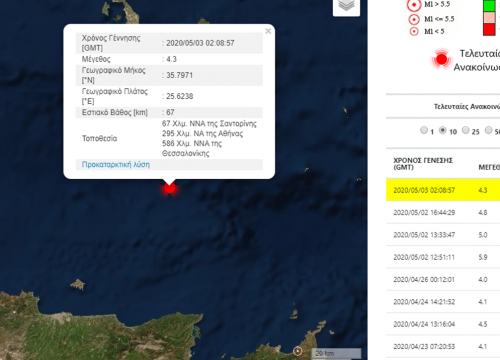Click the Ml > 5.5 legend circle icon
Image resolution: width=500 pixels, height=360 pixels.
click(x=414, y=5)
